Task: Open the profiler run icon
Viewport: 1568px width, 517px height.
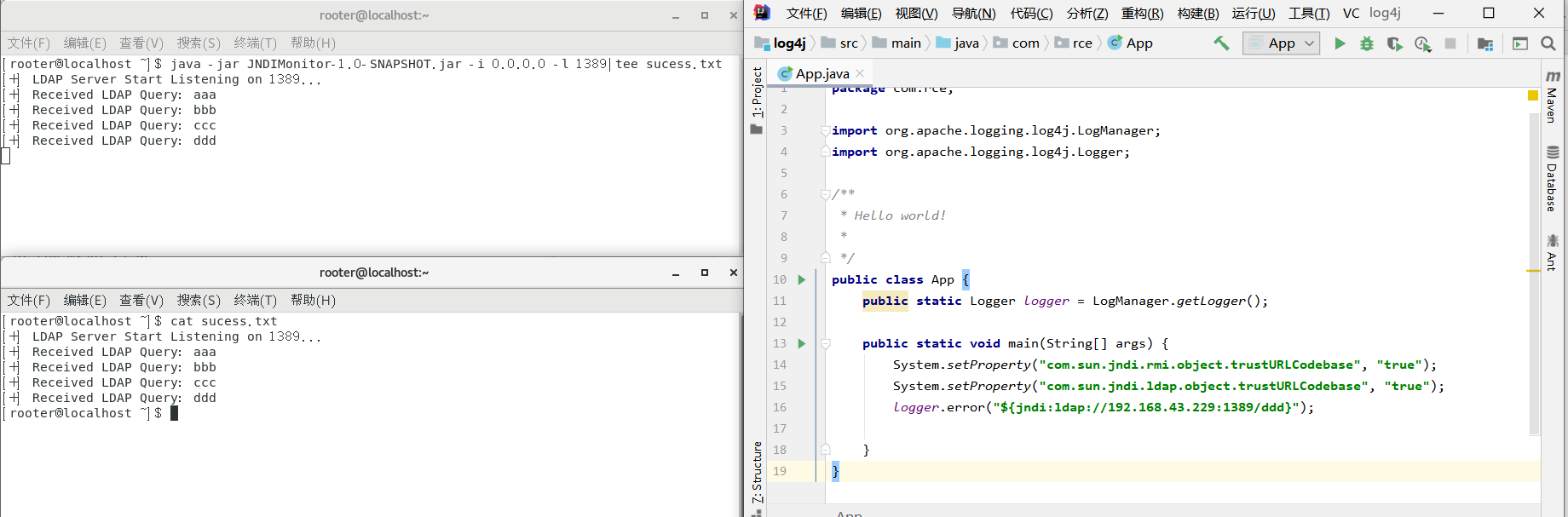Action: pyautogui.click(x=1422, y=43)
